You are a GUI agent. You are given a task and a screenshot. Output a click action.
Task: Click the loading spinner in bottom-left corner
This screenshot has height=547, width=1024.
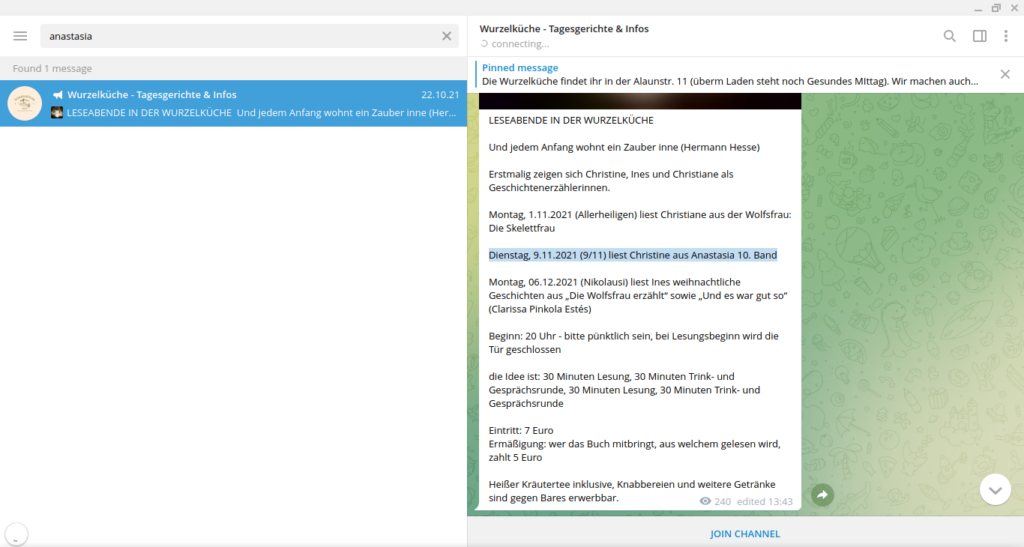pyautogui.click(x=16, y=533)
